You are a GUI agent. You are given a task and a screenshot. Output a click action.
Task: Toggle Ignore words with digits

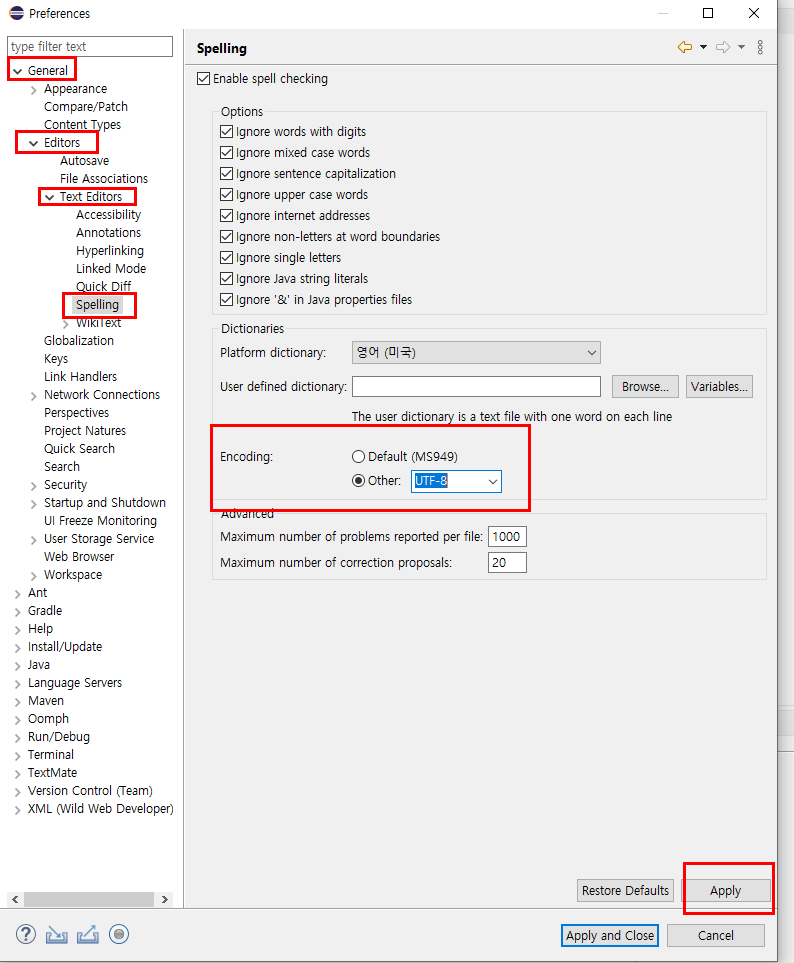pos(226,131)
